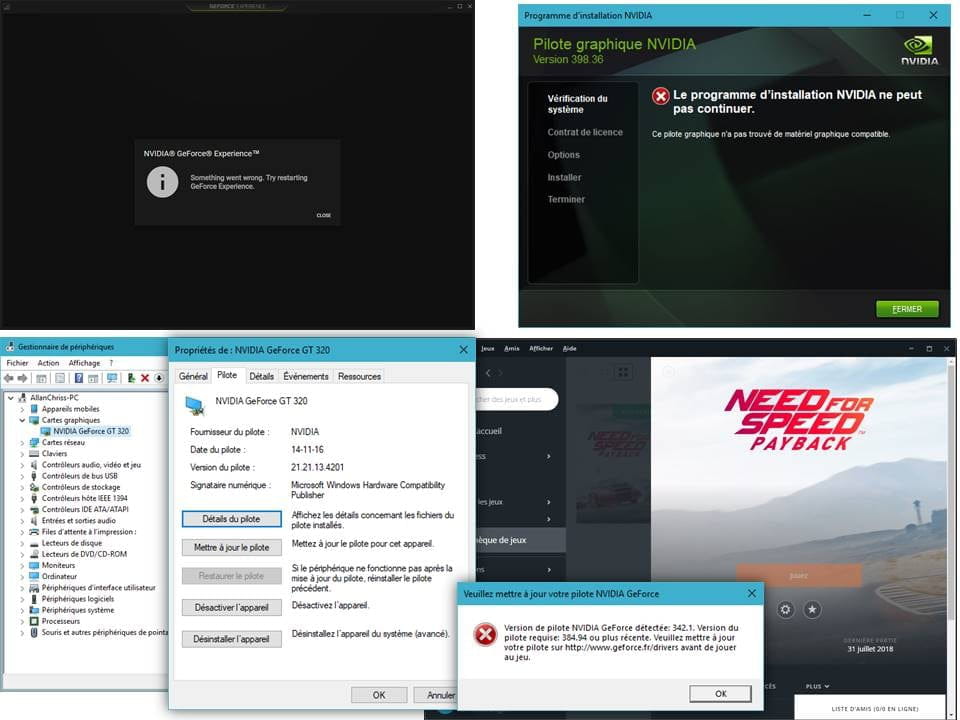Image resolution: width=960 pixels, height=720 pixels.
Task: Select Contrat de licence step in NVIDIA installer
Action: 585,132
